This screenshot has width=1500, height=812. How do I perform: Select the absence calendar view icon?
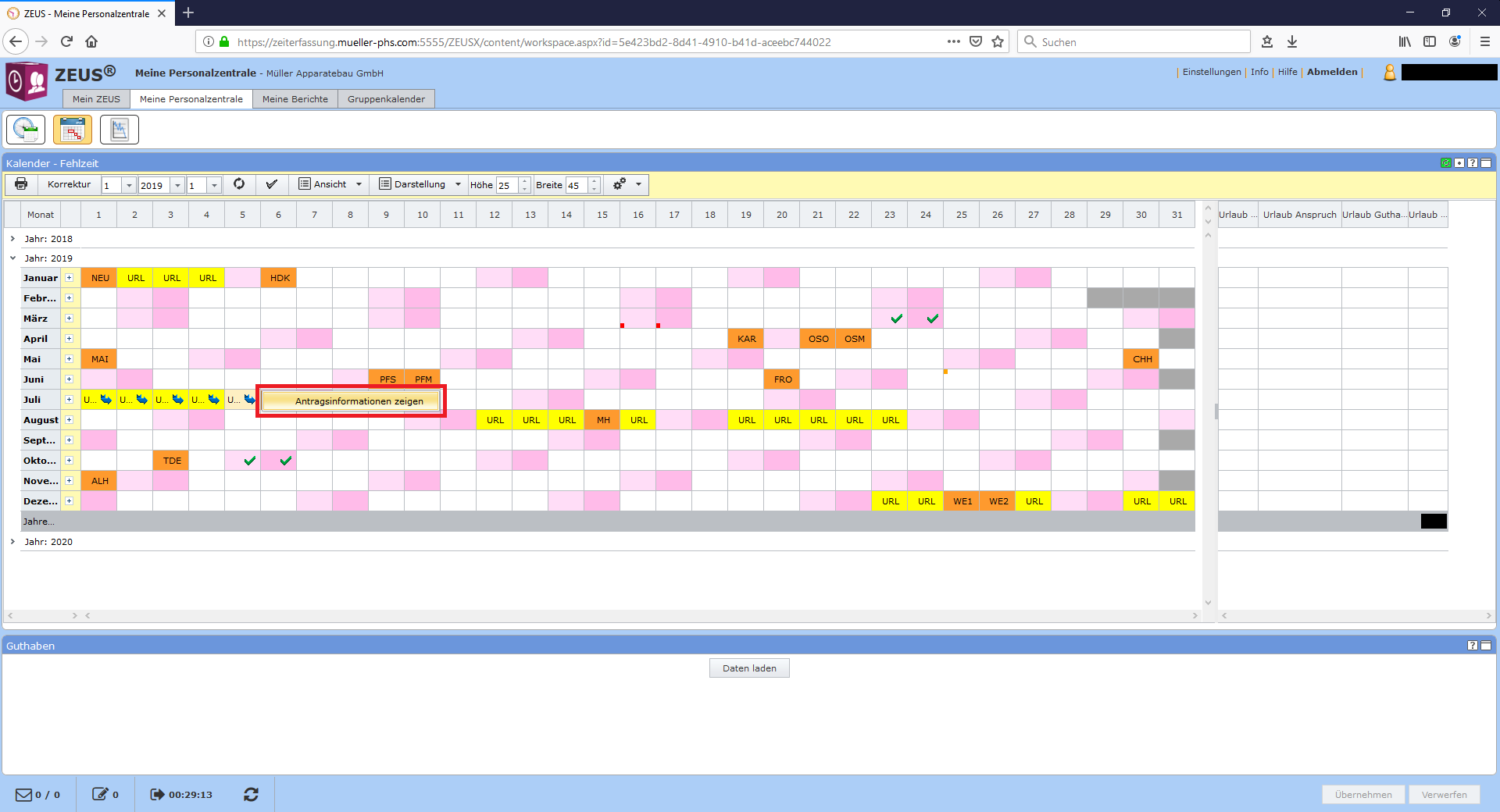pyautogui.click(x=73, y=130)
